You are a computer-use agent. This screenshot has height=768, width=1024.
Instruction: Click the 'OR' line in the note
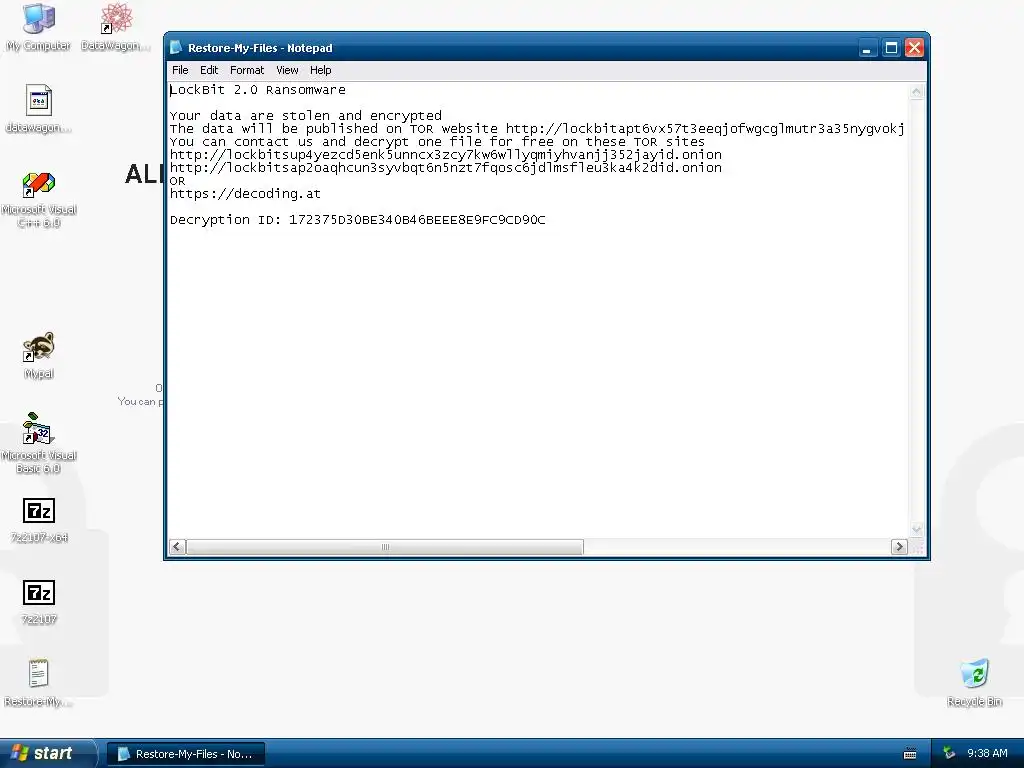pyautogui.click(x=178, y=181)
